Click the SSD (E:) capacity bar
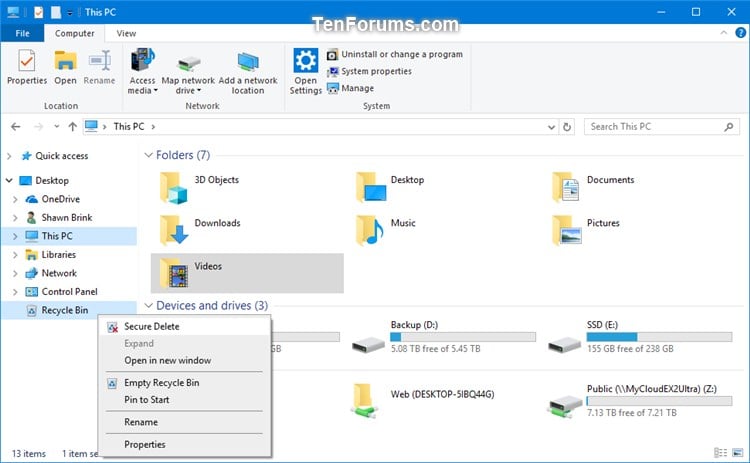Viewport: 750px width, 463px height. [x=659, y=337]
